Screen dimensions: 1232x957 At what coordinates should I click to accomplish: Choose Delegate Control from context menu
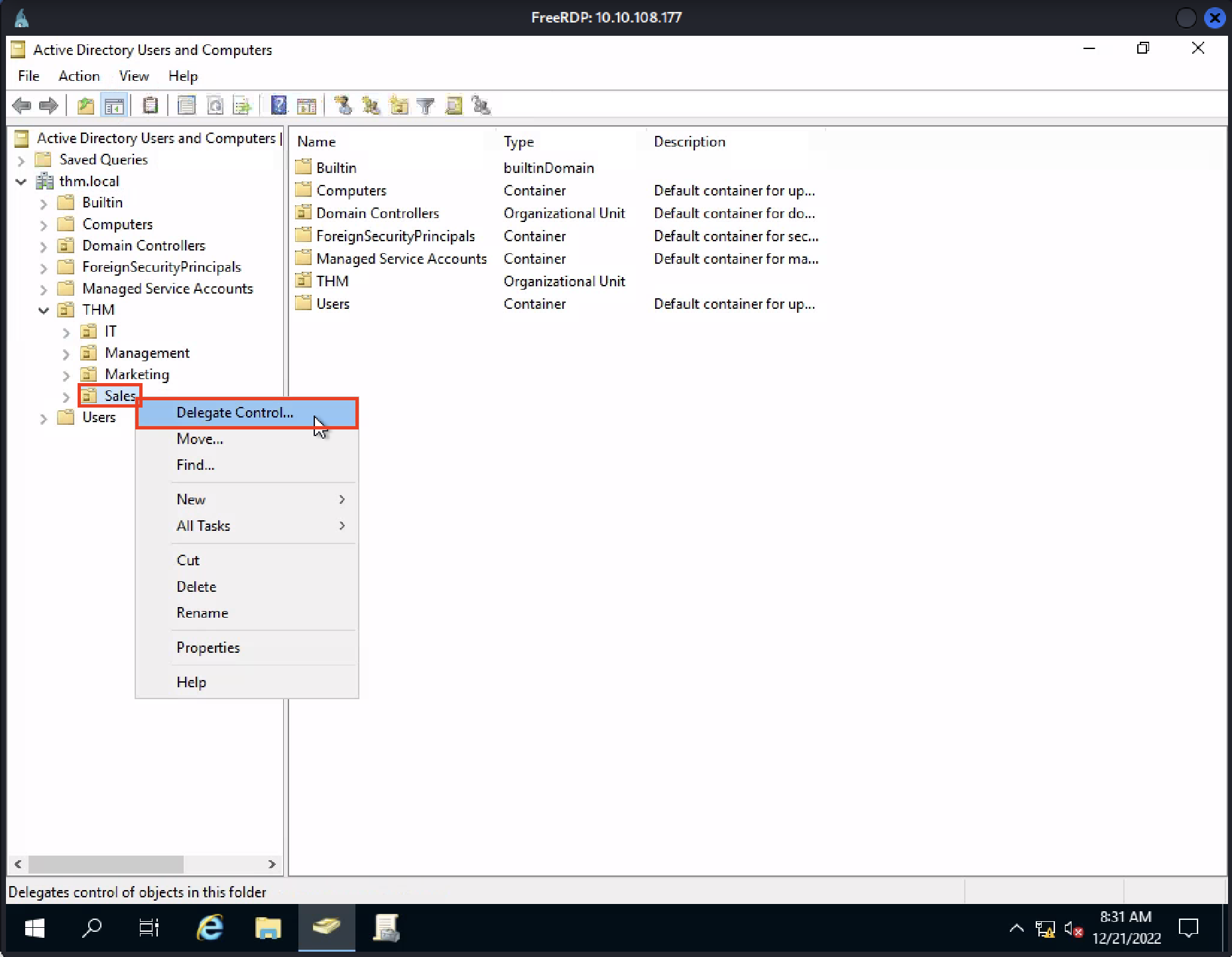click(x=247, y=413)
